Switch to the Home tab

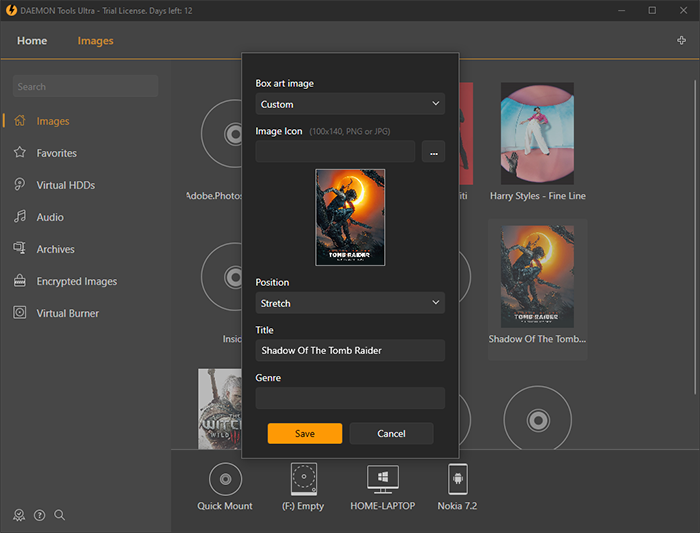click(x=32, y=41)
